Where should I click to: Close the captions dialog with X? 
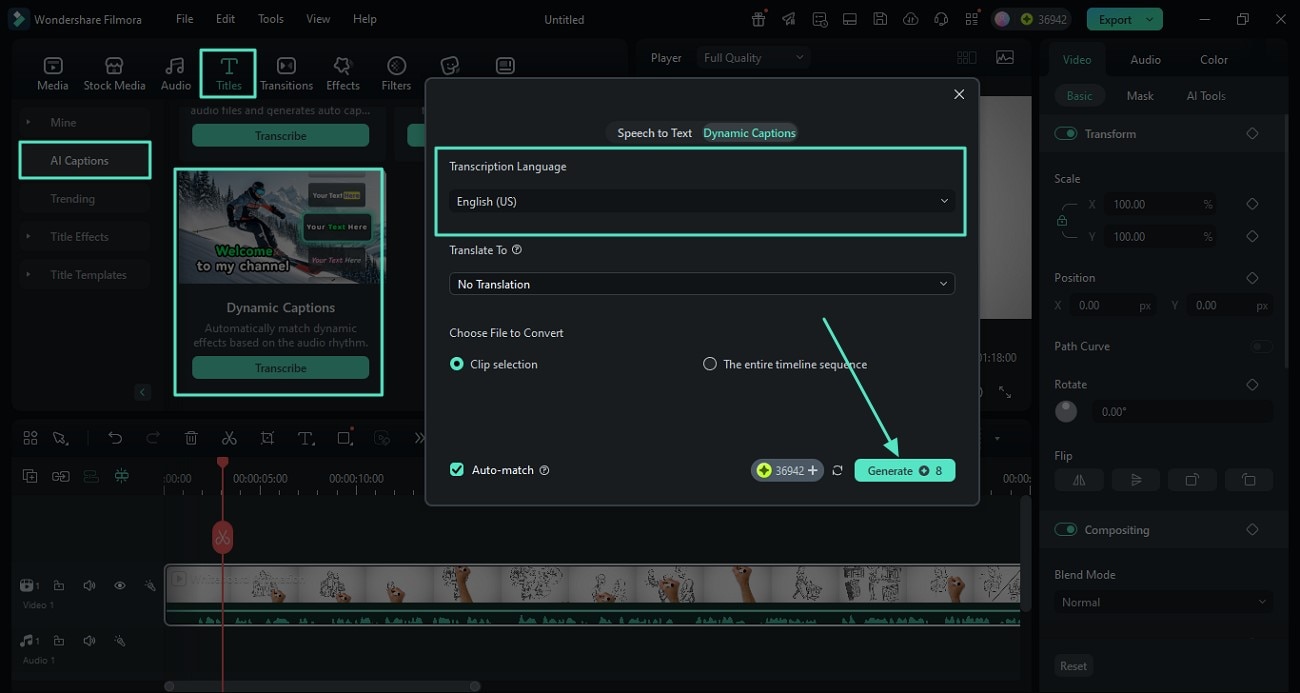coord(959,94)
